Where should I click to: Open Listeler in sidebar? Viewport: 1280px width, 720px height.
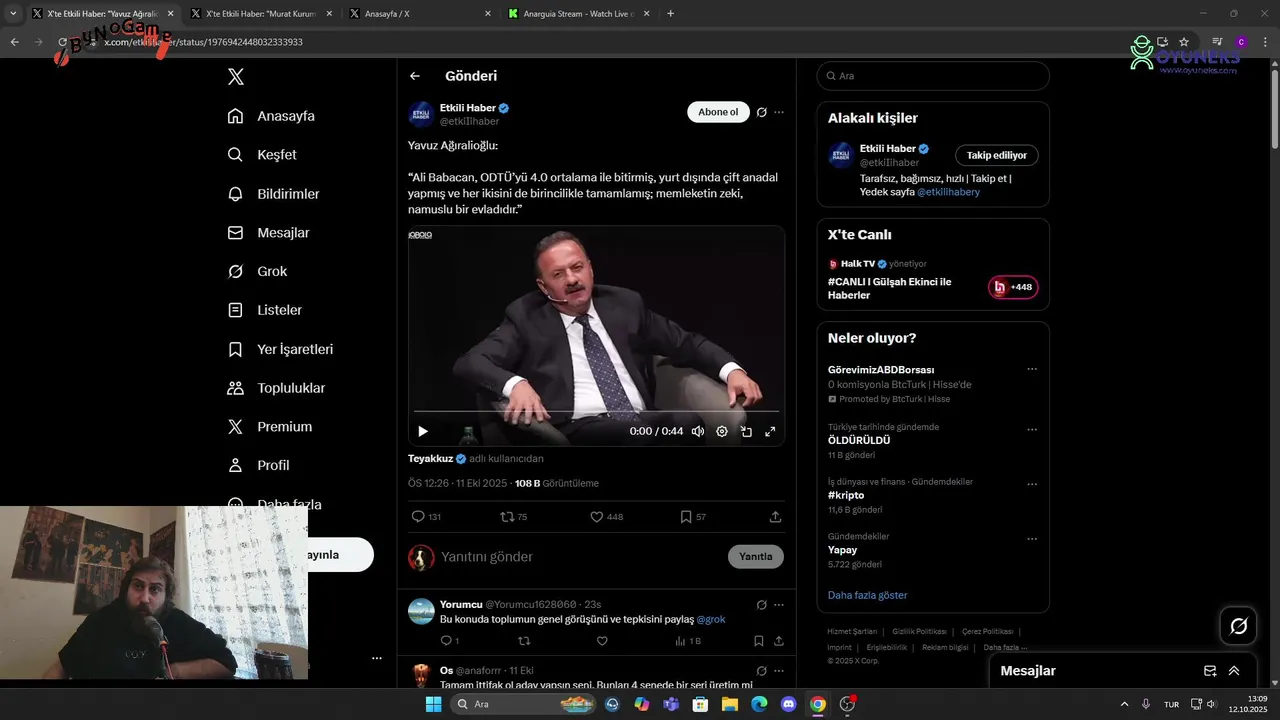264,310
